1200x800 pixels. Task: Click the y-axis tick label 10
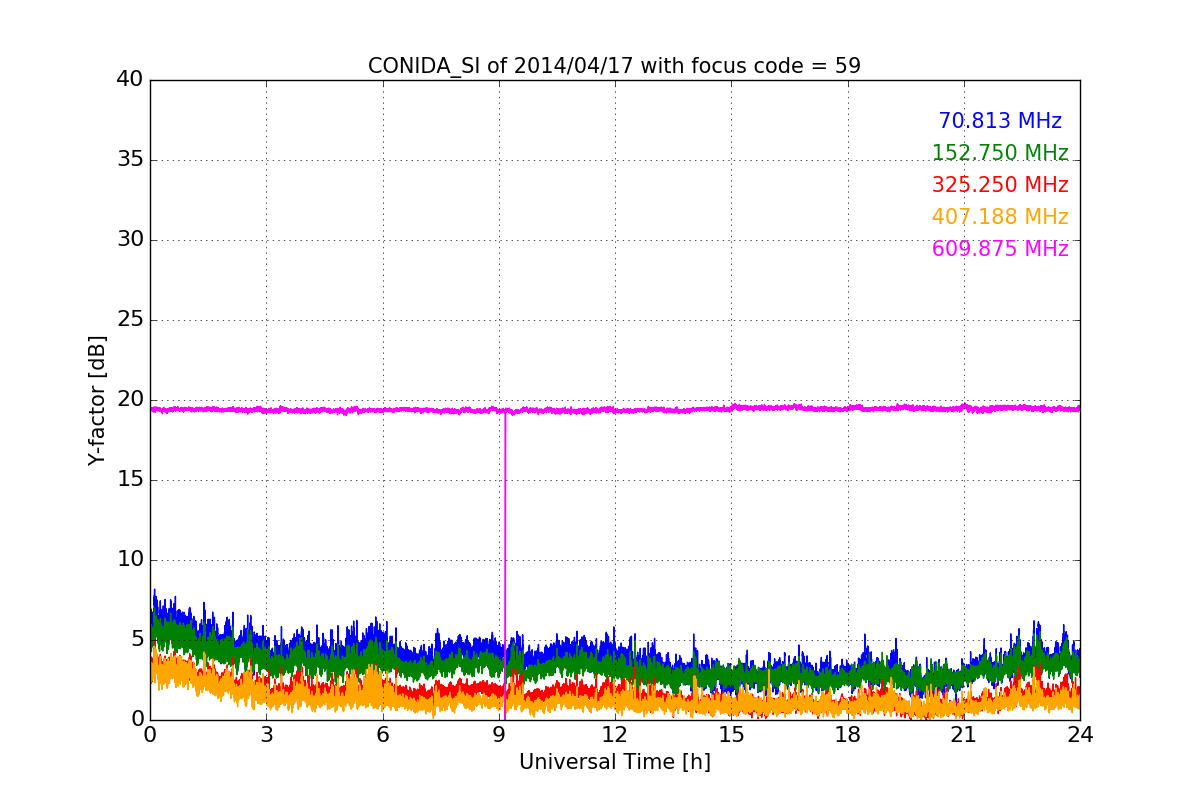[130, 559]
